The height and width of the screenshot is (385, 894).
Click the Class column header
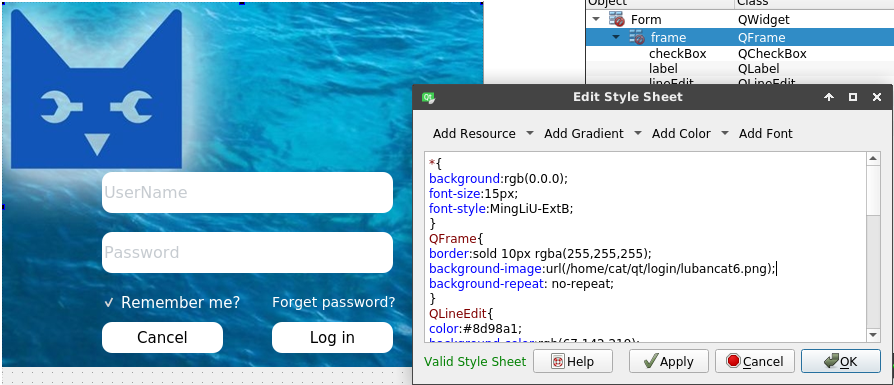[814, 3]
